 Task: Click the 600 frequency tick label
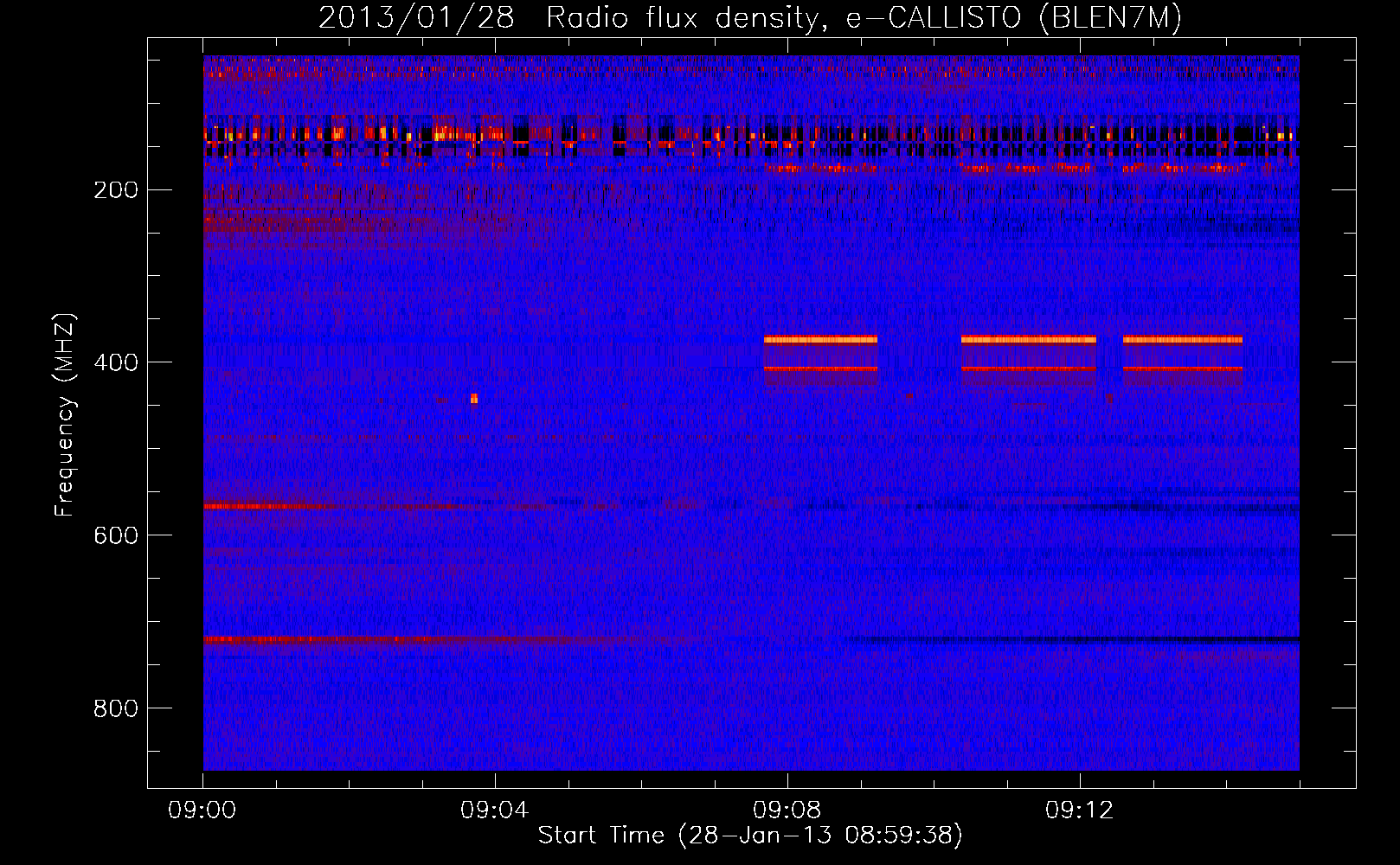115,535
